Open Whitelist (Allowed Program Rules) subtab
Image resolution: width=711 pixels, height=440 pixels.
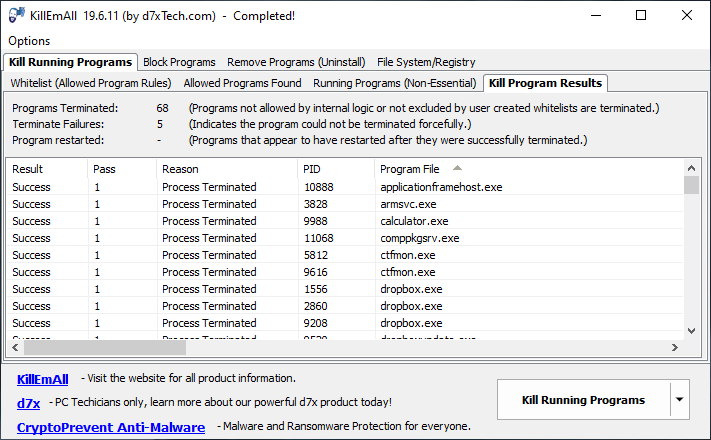click(91, 83)
